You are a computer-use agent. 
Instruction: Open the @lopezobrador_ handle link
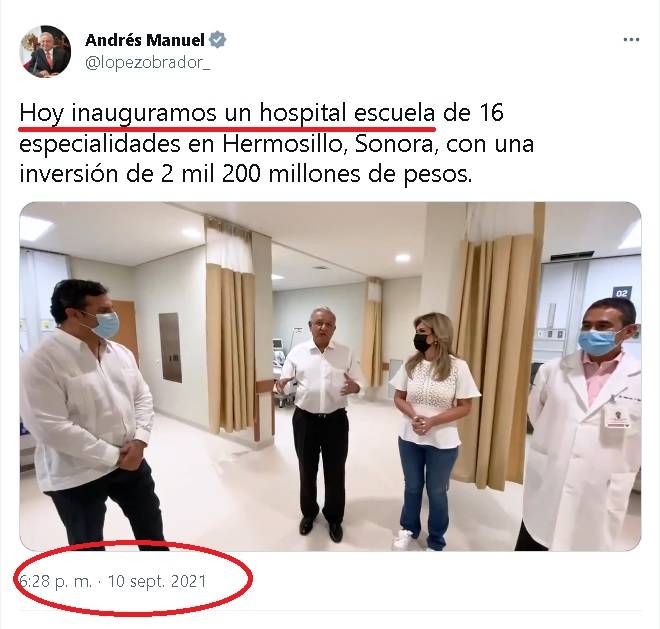click(148, 63)
